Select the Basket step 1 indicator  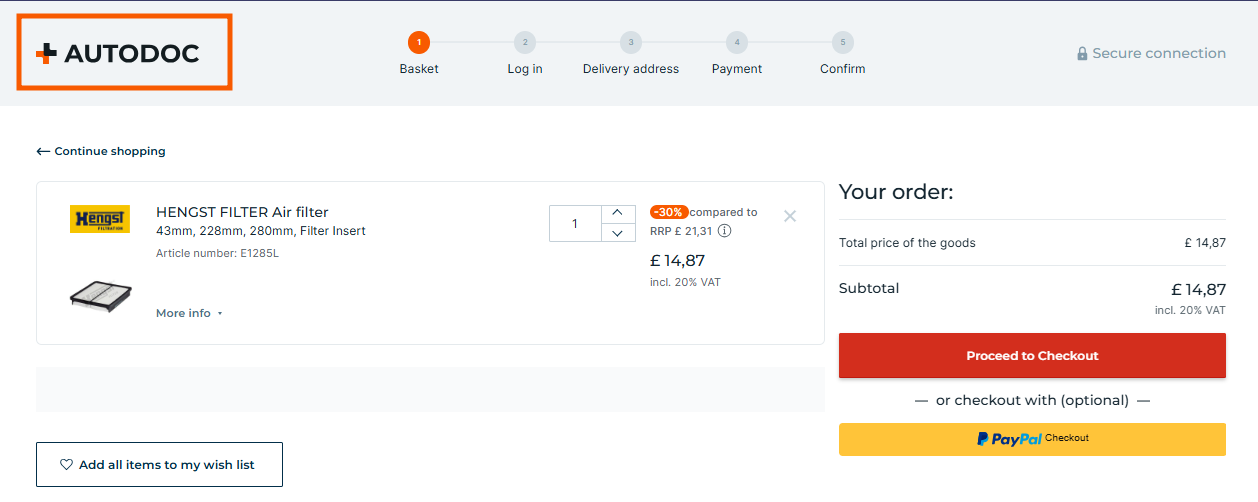419,43
